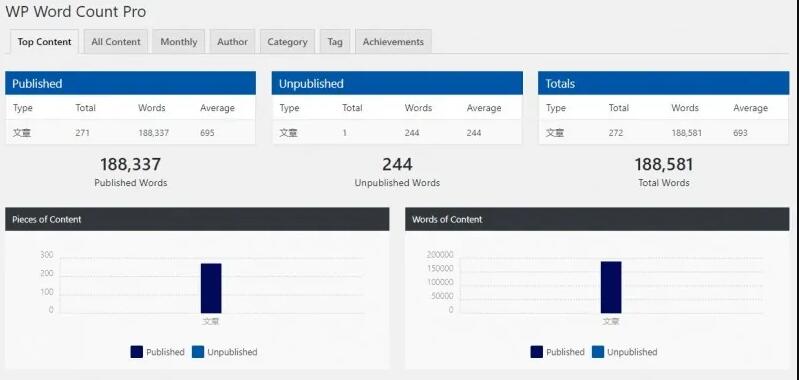The image size is (799, 380).
Task: Go to the Author tab
Action: point(232,42)
